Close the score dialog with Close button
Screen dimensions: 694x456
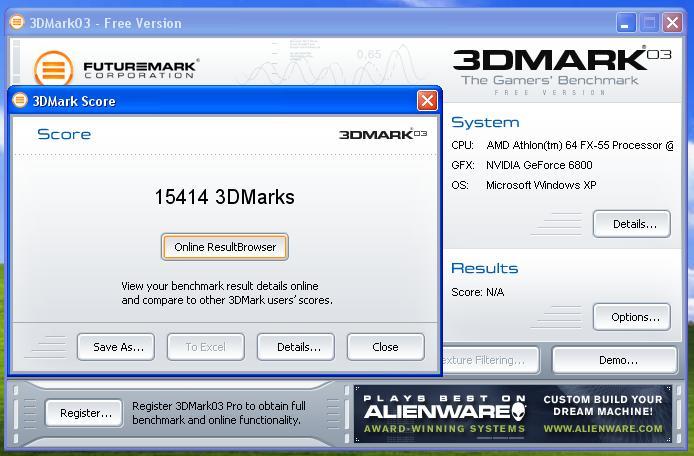[x=386, y=347]
